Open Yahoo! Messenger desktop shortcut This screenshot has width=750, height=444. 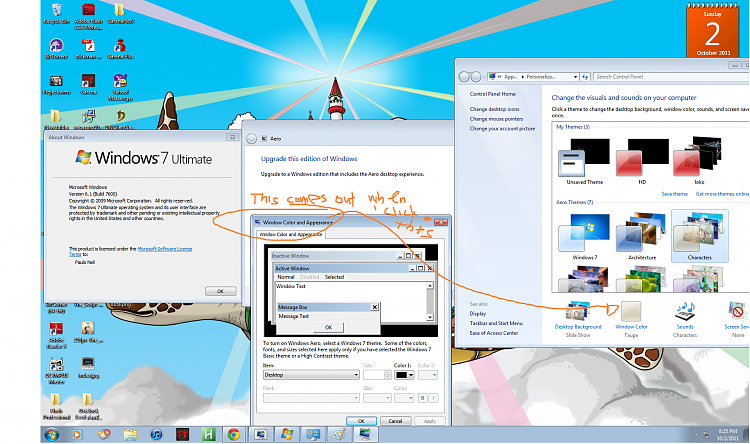121,87
